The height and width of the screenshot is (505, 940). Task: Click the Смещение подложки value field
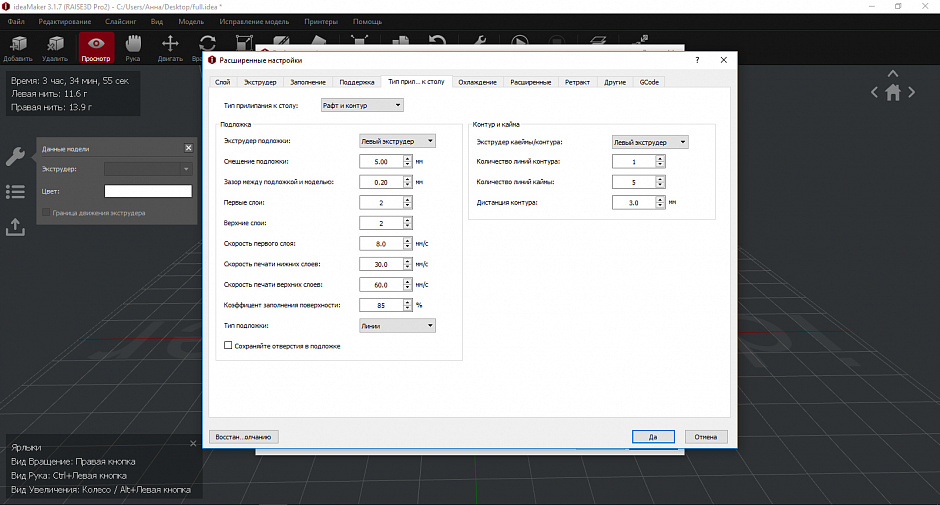pyautogui.click(x=381, y=161)
